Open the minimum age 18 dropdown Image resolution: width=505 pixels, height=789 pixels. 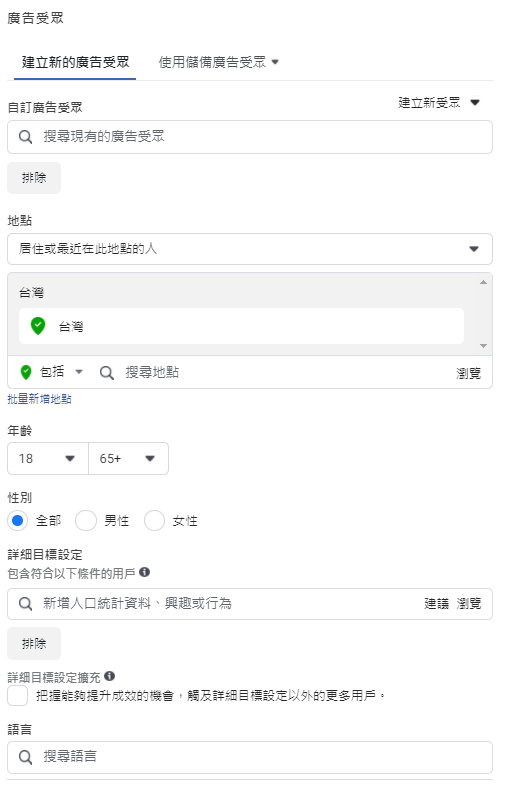(48, 458)
